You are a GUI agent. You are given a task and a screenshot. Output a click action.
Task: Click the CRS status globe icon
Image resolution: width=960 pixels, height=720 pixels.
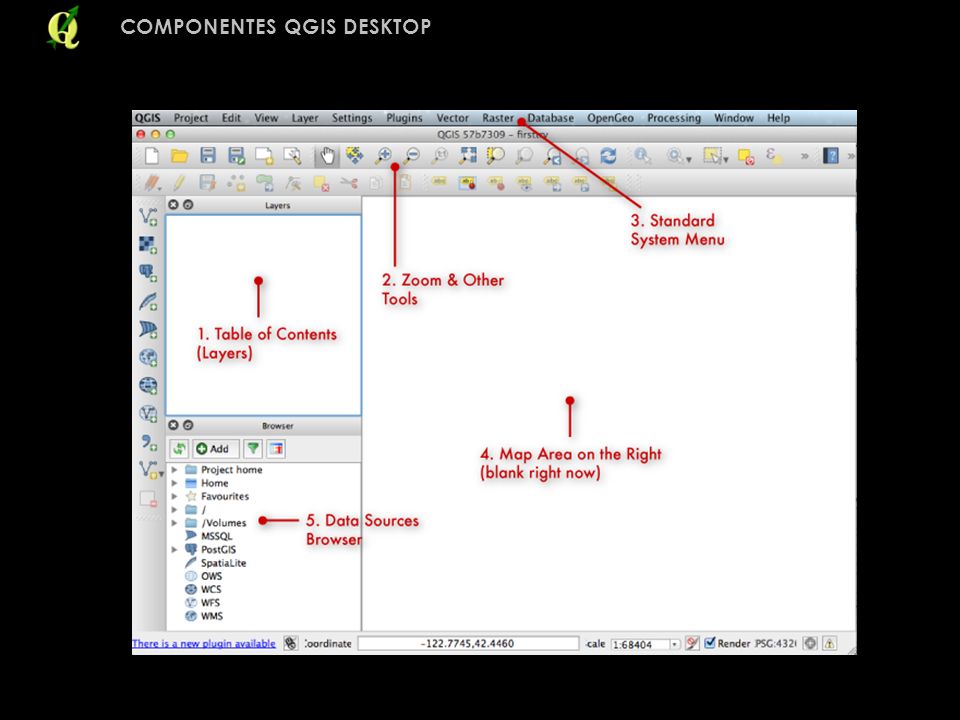coord(810,643)
